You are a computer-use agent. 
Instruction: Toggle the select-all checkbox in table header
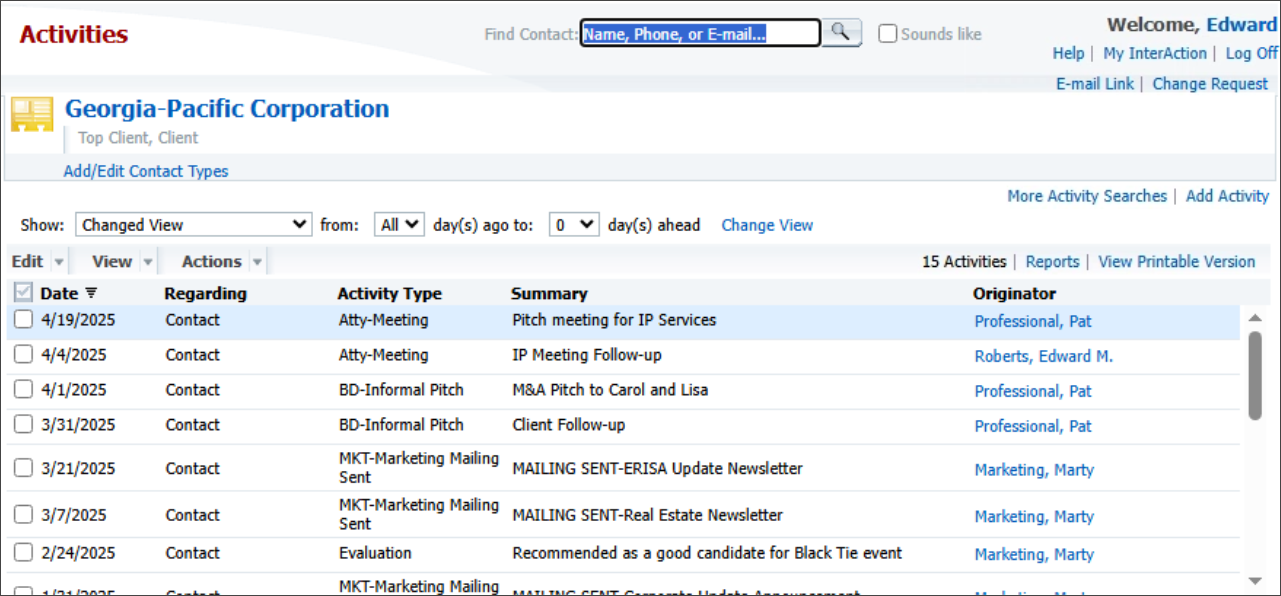pyautogui.click(x=24, y=293)
